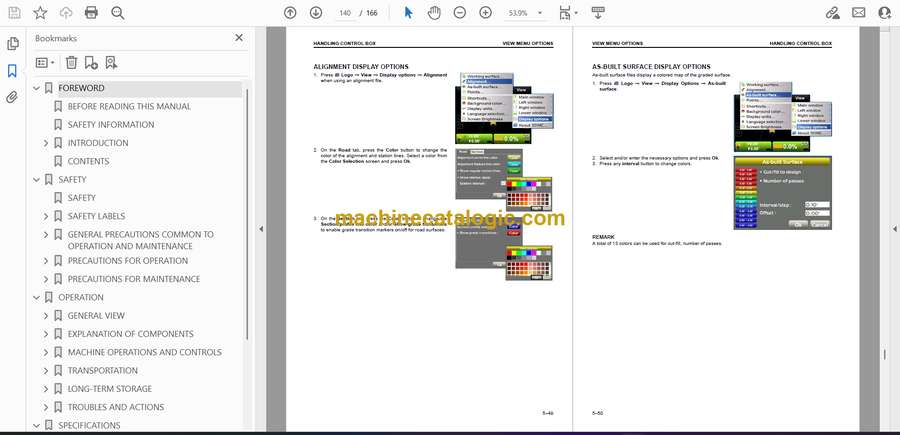Add a new bookmark icon

91,63
